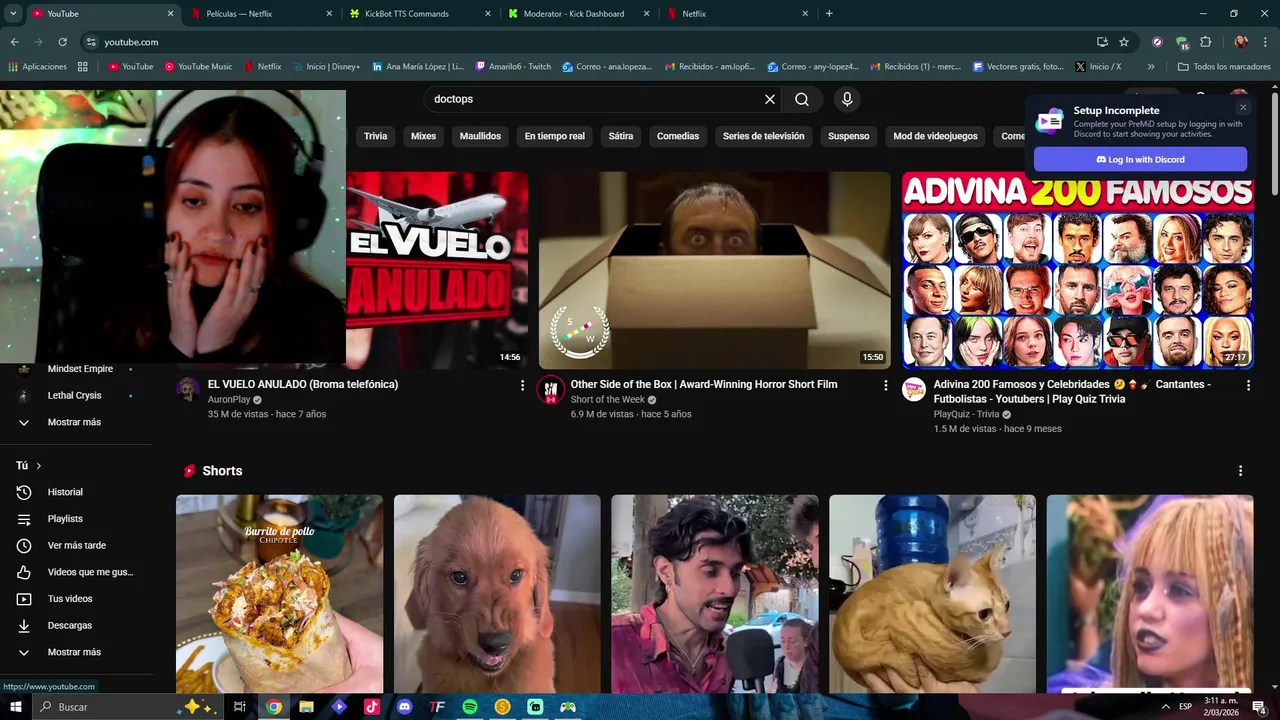The width and height of the screenshot is (1280, 720).
Task: Click the install app icon in address bar
Action: (x=1102, y=42)
